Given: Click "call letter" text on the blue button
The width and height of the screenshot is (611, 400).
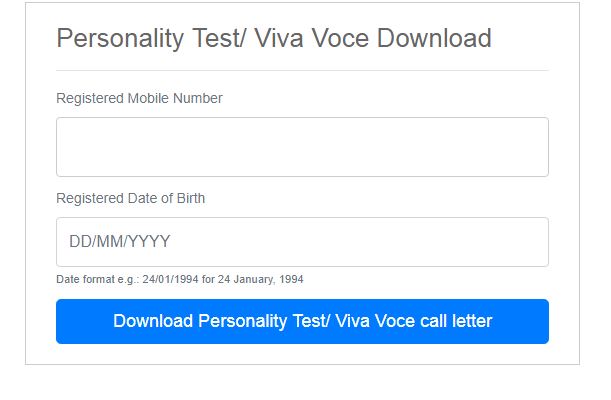Looking at the screenshot, I should coord(456,321).
